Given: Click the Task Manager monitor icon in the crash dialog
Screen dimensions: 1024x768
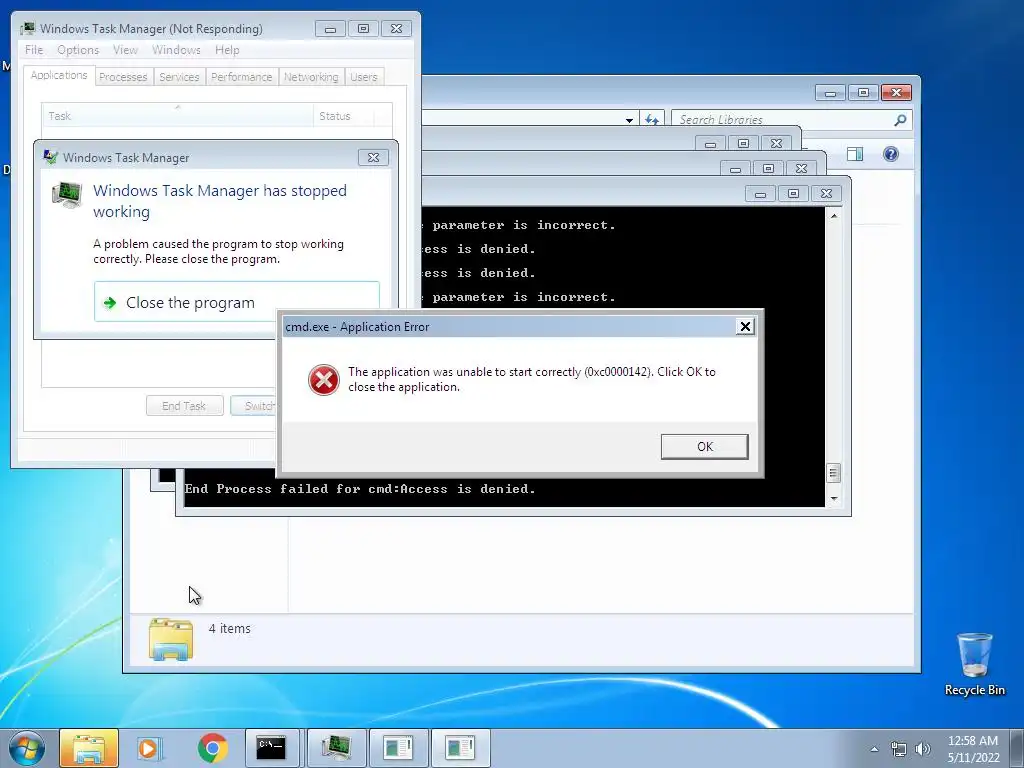Looking at the screenshot, I should coord(67,195).
